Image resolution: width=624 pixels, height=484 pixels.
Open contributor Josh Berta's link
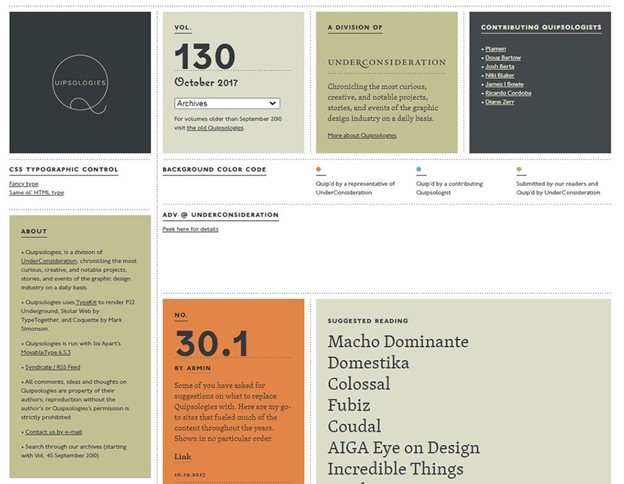tap(499, 66)
